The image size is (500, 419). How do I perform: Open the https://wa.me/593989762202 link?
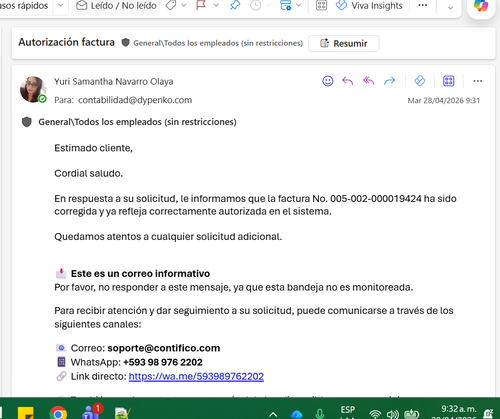pyautogui.click(x=196, y=377)
